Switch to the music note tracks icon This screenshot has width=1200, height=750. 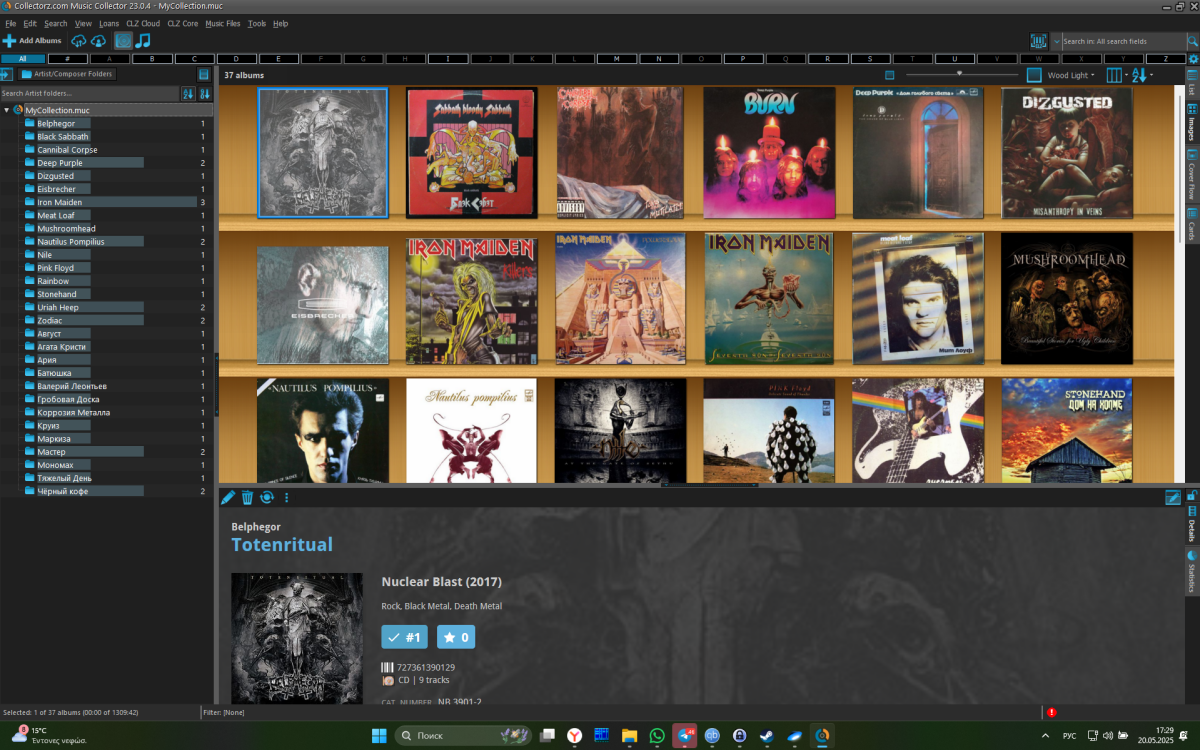143,41
